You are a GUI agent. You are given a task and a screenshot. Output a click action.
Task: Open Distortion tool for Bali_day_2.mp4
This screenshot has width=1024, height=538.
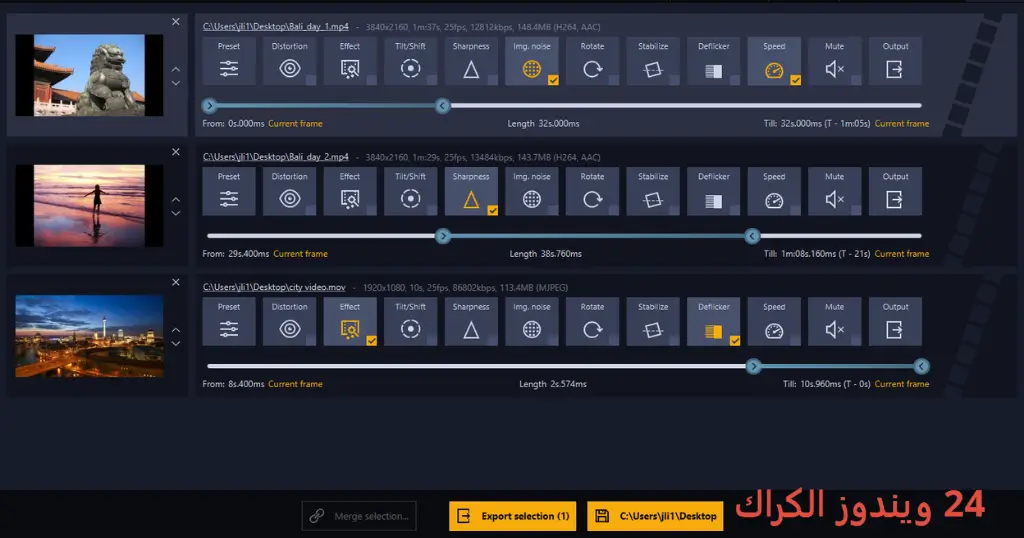coord(289,191)
